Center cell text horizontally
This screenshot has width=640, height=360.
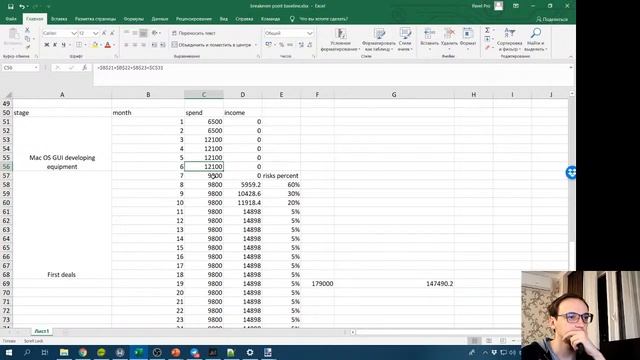135,44
